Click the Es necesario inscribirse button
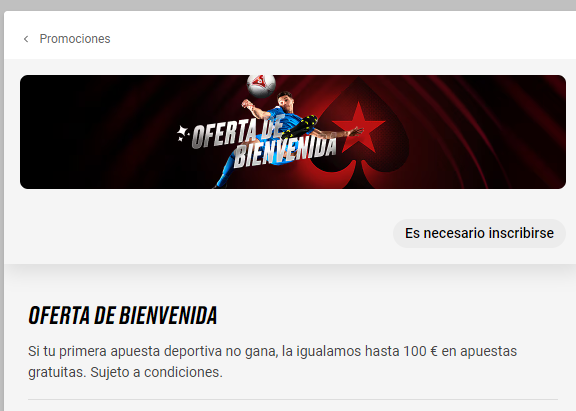The height and width of the screenshot is (411, 576). (x=479, y=233)
